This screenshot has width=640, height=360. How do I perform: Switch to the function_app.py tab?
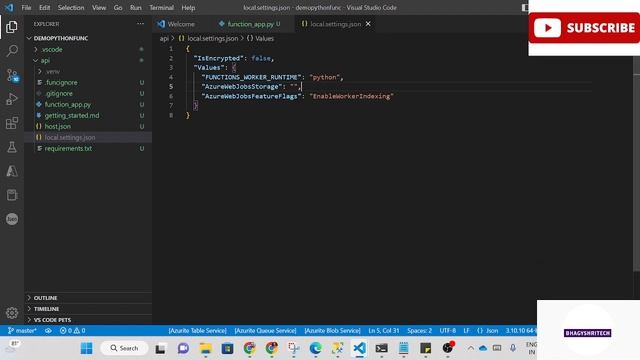249,24
